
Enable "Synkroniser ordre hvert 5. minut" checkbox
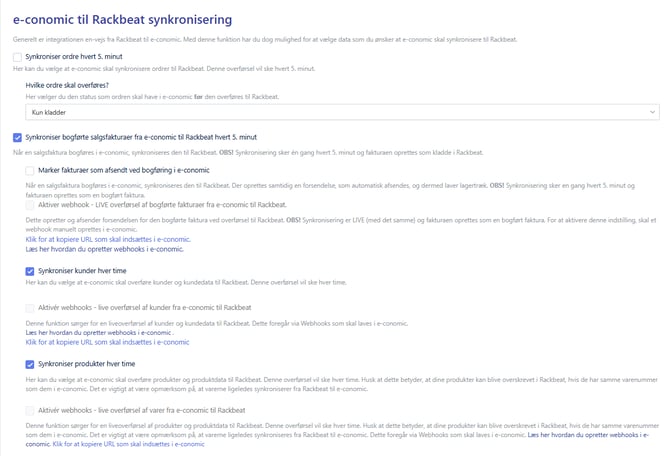tap(18, 58)
